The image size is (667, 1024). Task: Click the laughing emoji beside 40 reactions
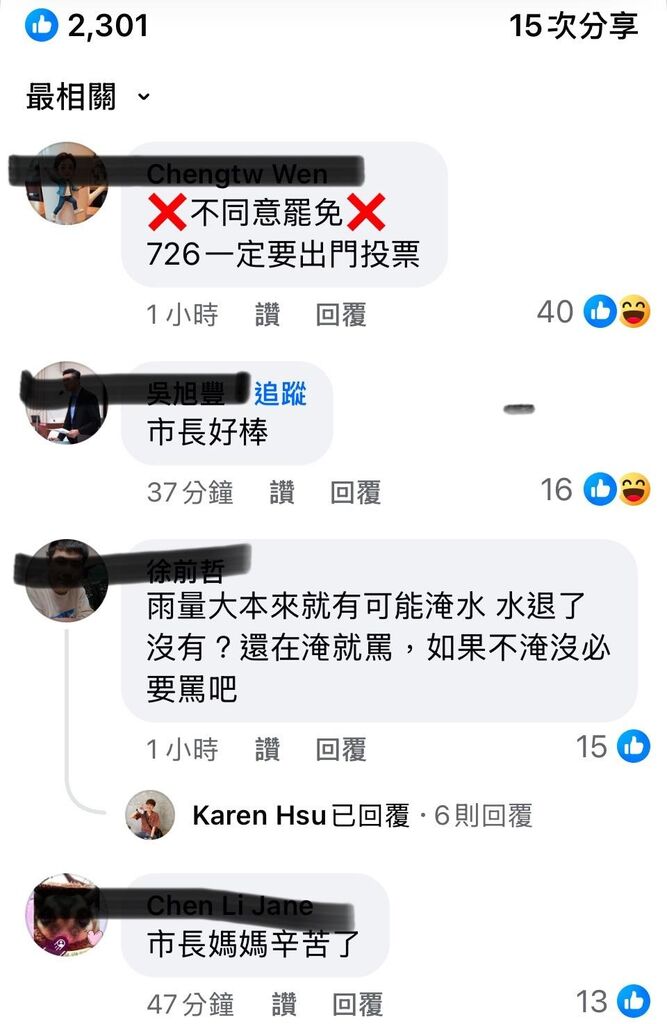point(634,312)
